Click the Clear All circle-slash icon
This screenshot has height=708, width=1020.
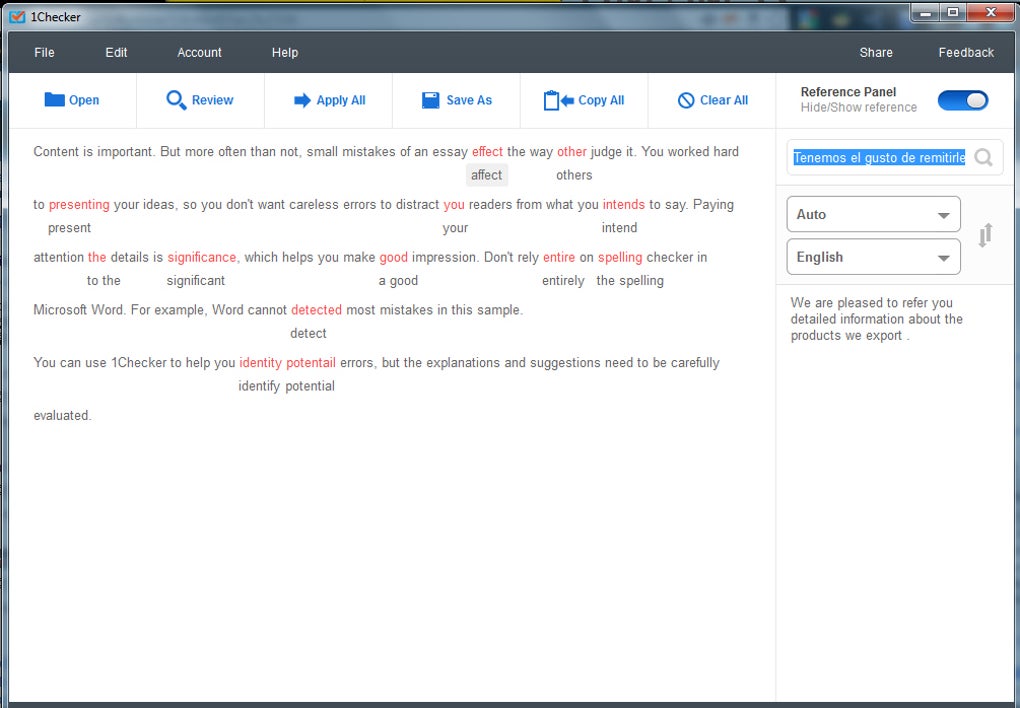click(x=686, y=100)
